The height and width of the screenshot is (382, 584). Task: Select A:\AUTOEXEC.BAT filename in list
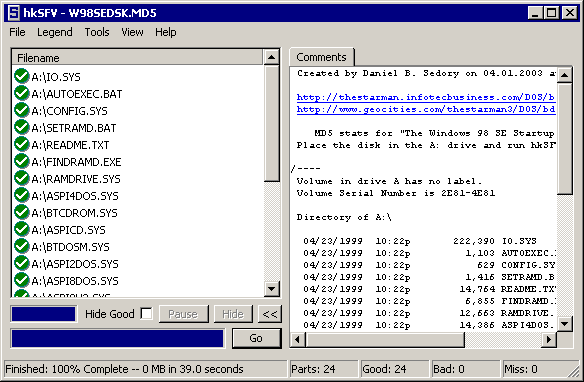(77, 94)
